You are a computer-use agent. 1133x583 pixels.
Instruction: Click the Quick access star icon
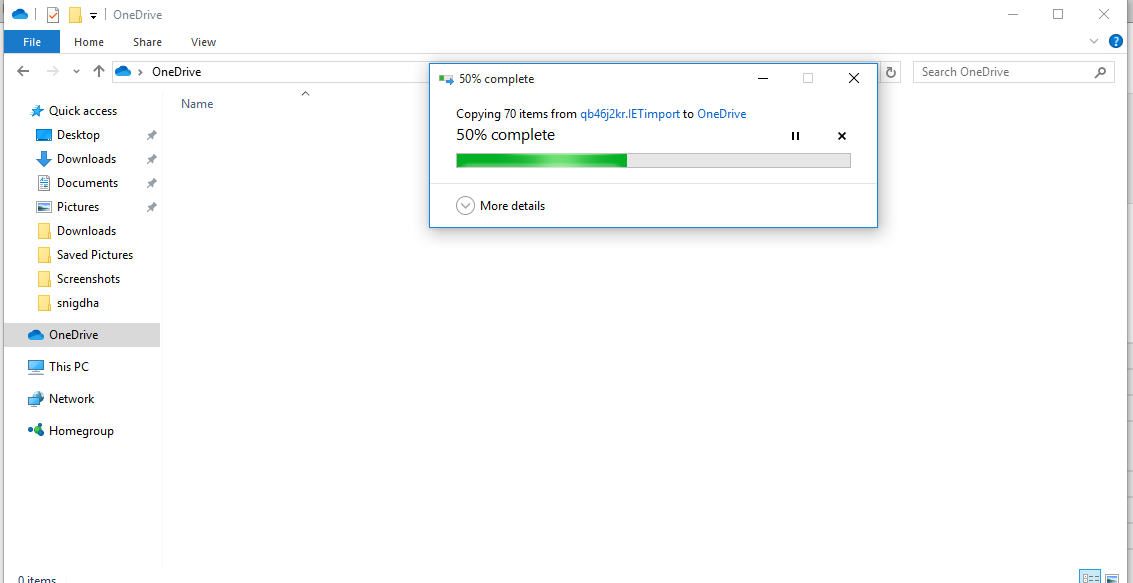tap(37, 111)
